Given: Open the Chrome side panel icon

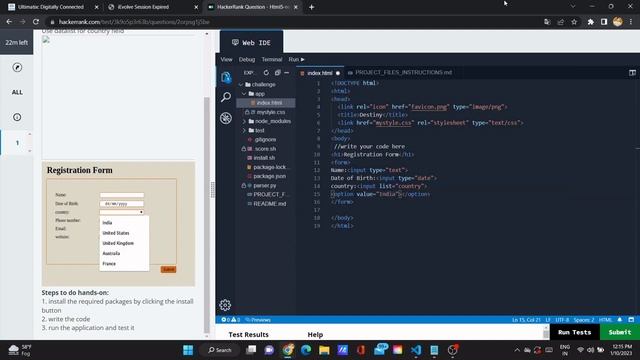Looking at the screenshot, I should pyautogui.click(x=604, y=22).
